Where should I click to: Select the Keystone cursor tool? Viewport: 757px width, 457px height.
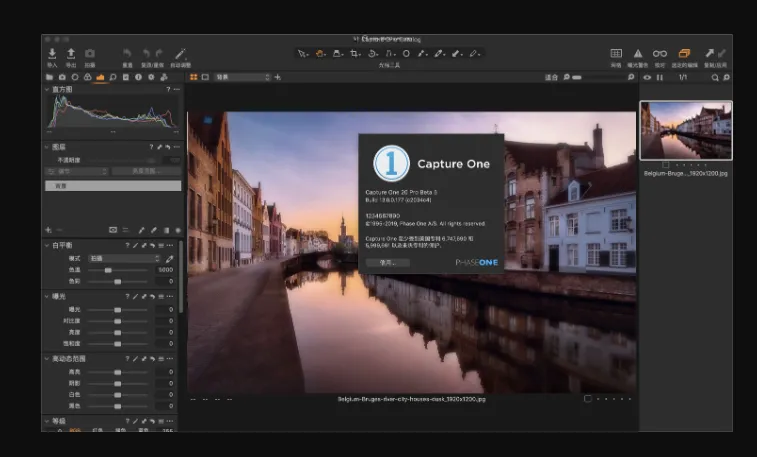(390, 54)
